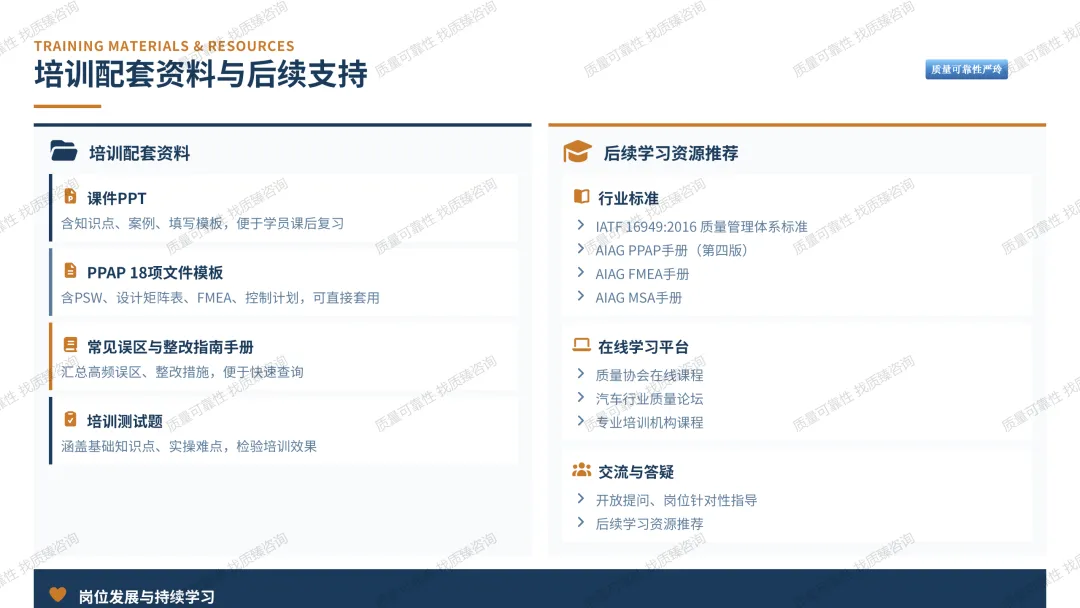Click the IATF 16949:2016 质量管理体系标准 entry
The width and height of the screenshot is (1080, 608).
pyautogui.click(x=701, y=227)
